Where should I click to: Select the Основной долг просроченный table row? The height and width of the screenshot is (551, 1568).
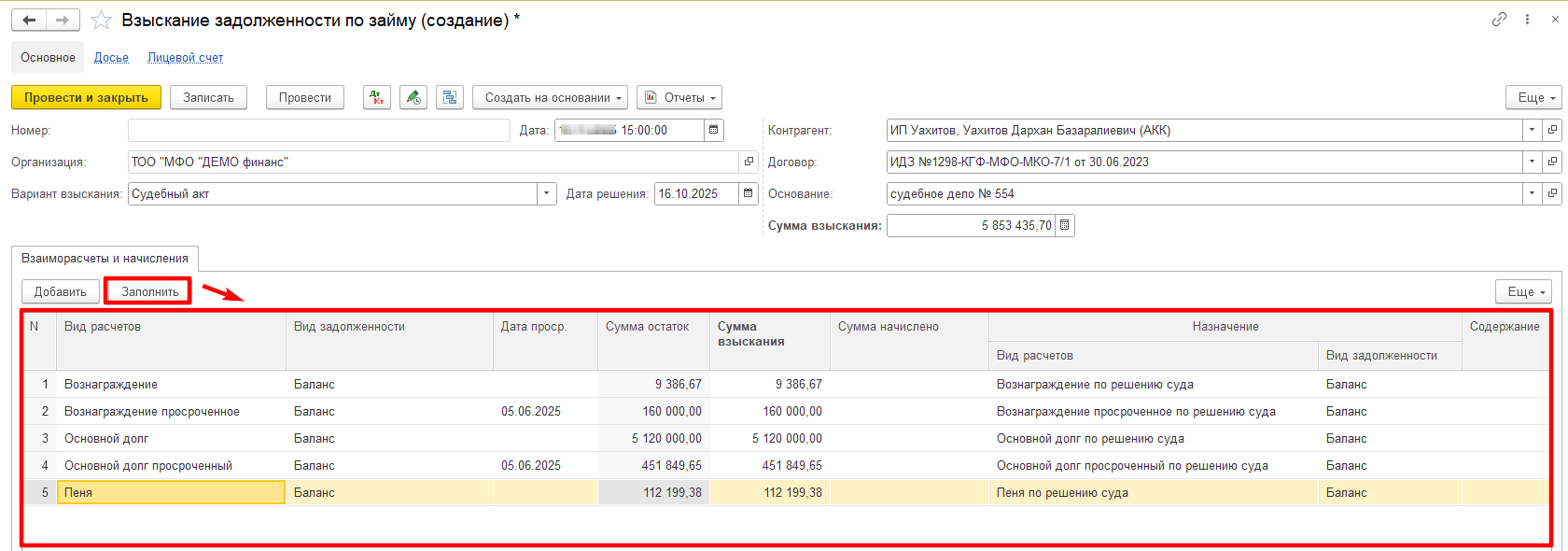786,465
